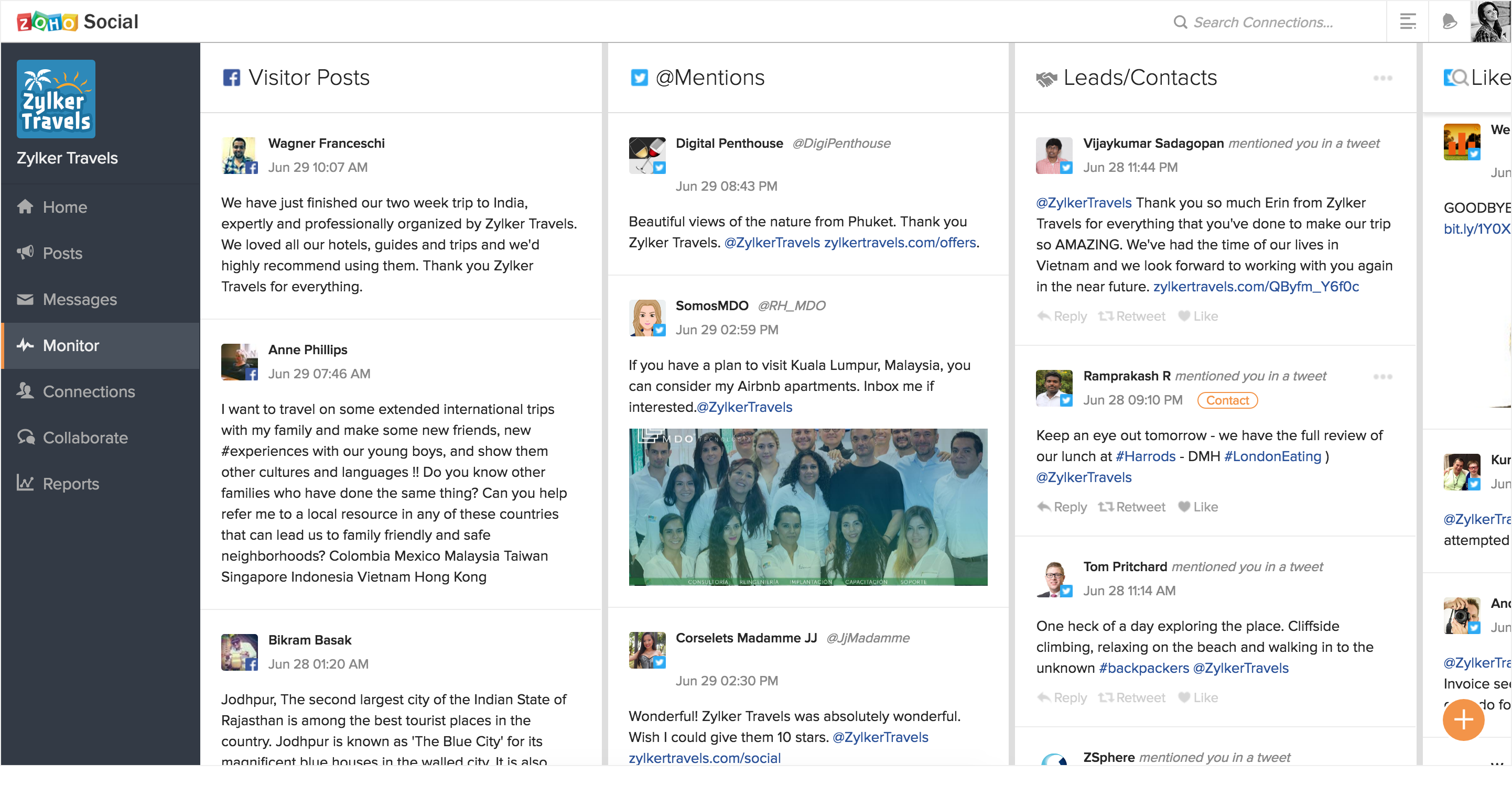The width and height of the screenshot is (1512, 786).
Task: Go to Home in sidebar
Action: tap(64, 207)
